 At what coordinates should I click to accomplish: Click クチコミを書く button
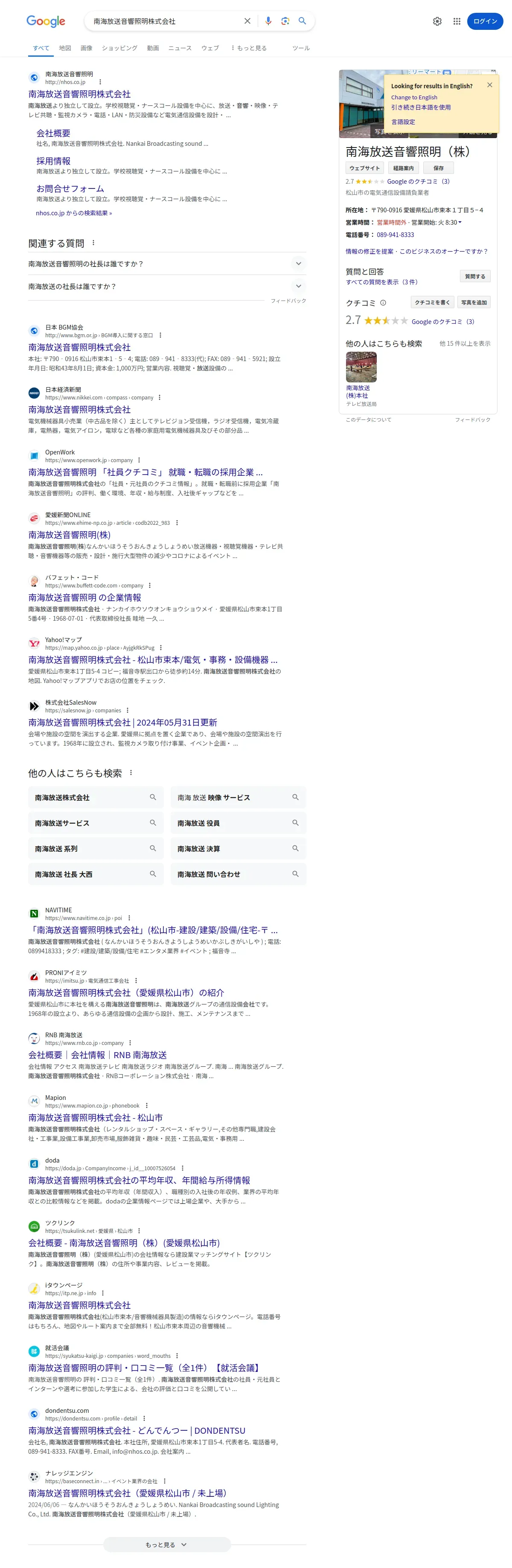[432, 303]
